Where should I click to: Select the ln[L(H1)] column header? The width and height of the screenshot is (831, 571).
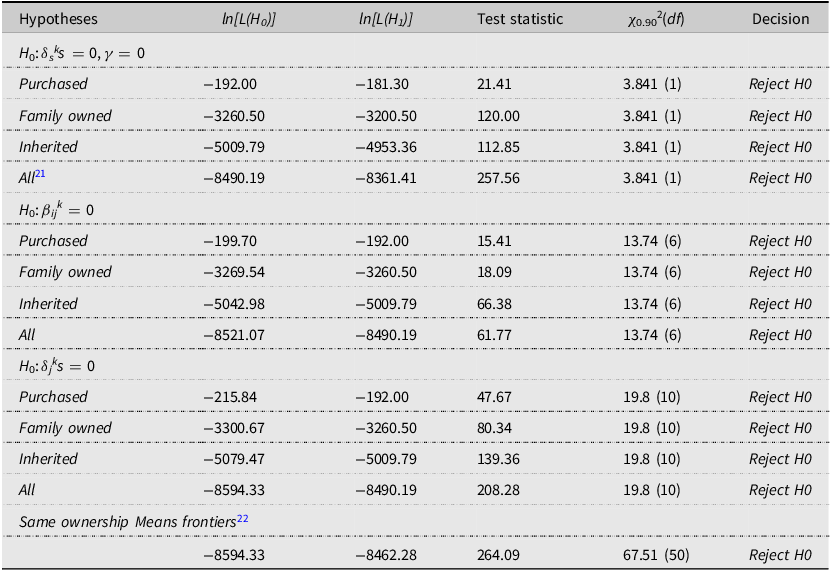pos(385,19)
